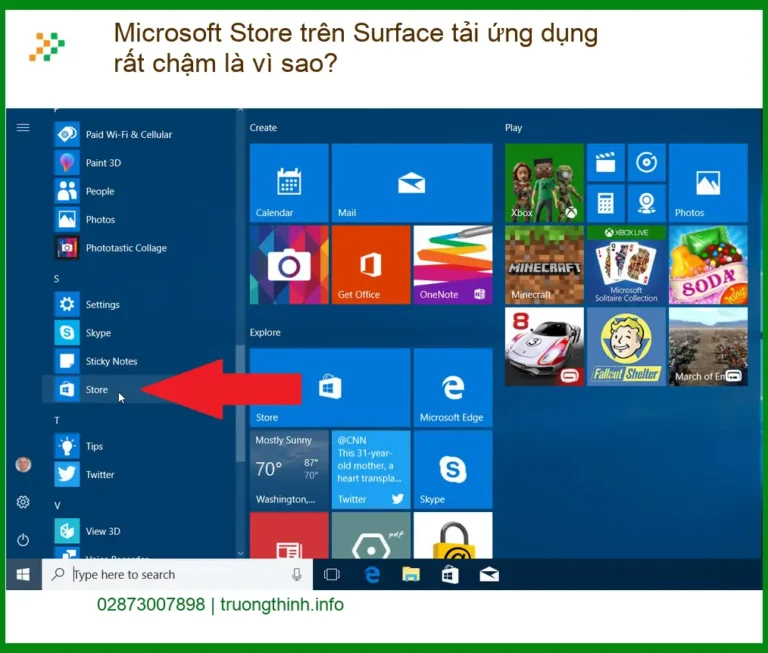Launch Edge from the taskbar
This screenshot has width=768, height=653.
[372, 574]
